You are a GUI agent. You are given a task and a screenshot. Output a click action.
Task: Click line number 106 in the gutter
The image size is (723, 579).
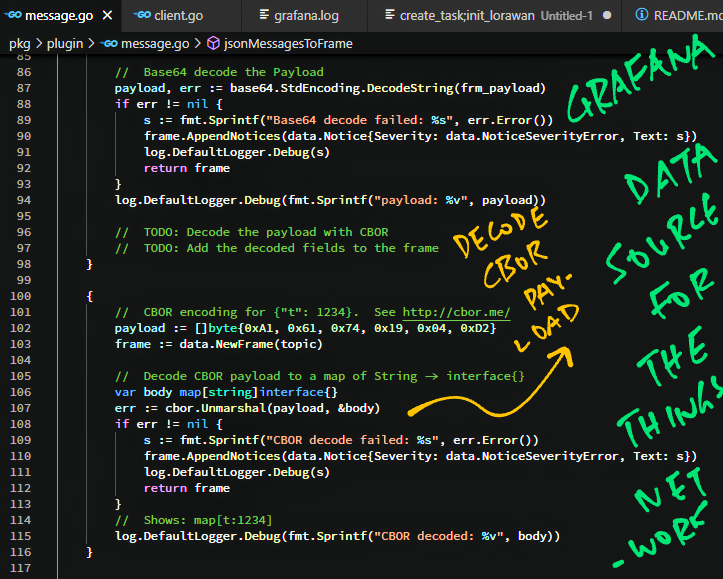(x=23, y=392)
